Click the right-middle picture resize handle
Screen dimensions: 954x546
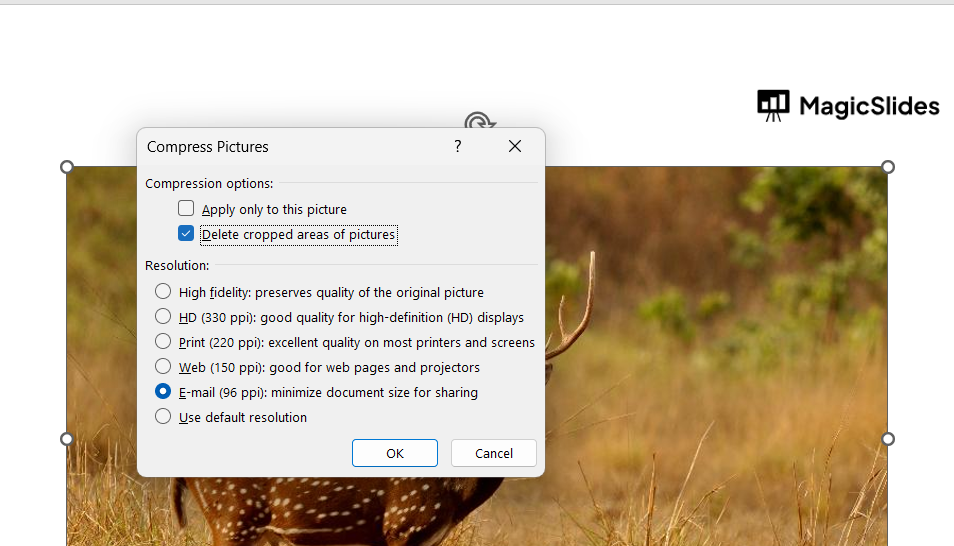point(888,439)
